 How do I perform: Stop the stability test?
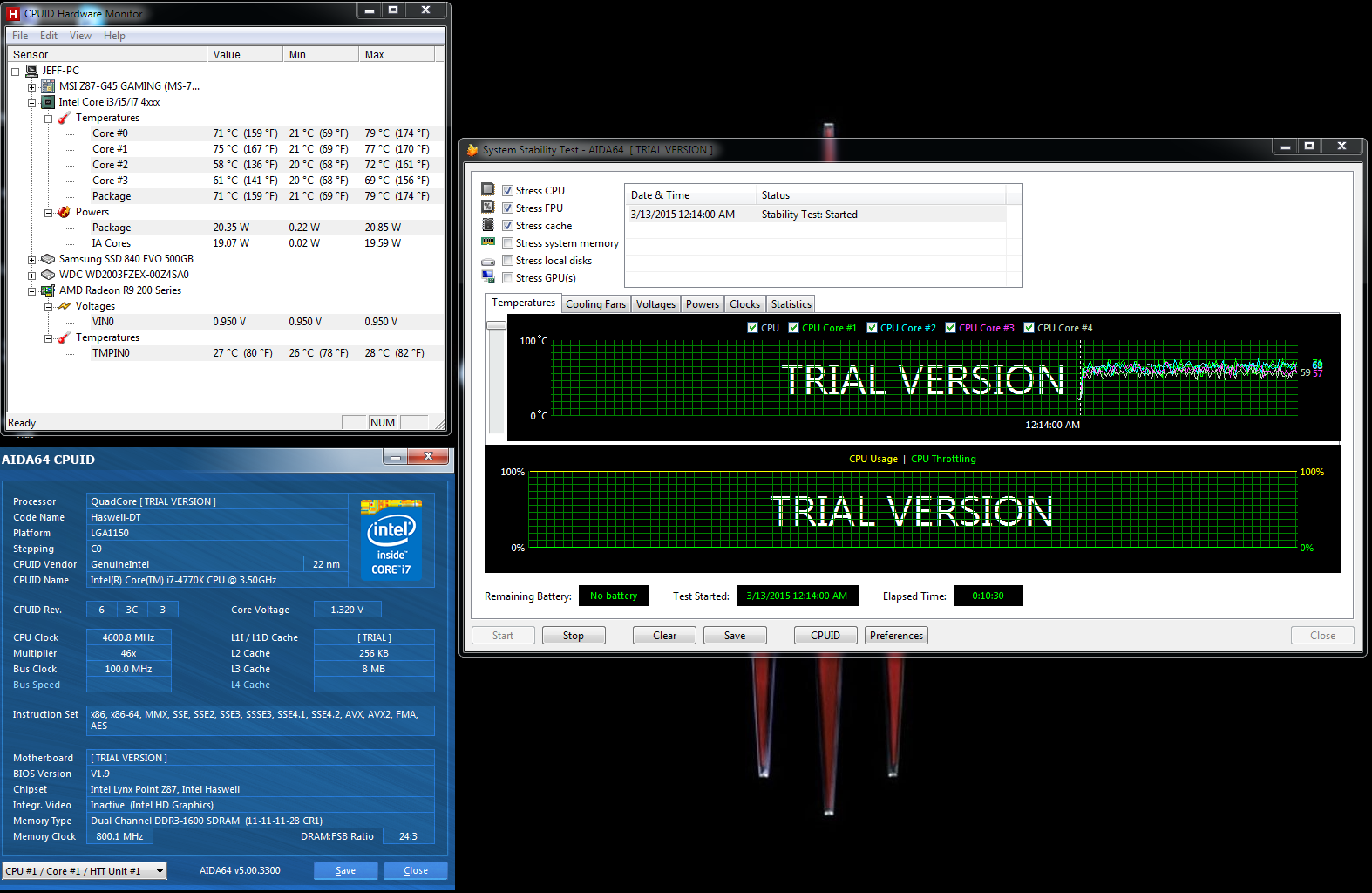click(x=574, y=636)
